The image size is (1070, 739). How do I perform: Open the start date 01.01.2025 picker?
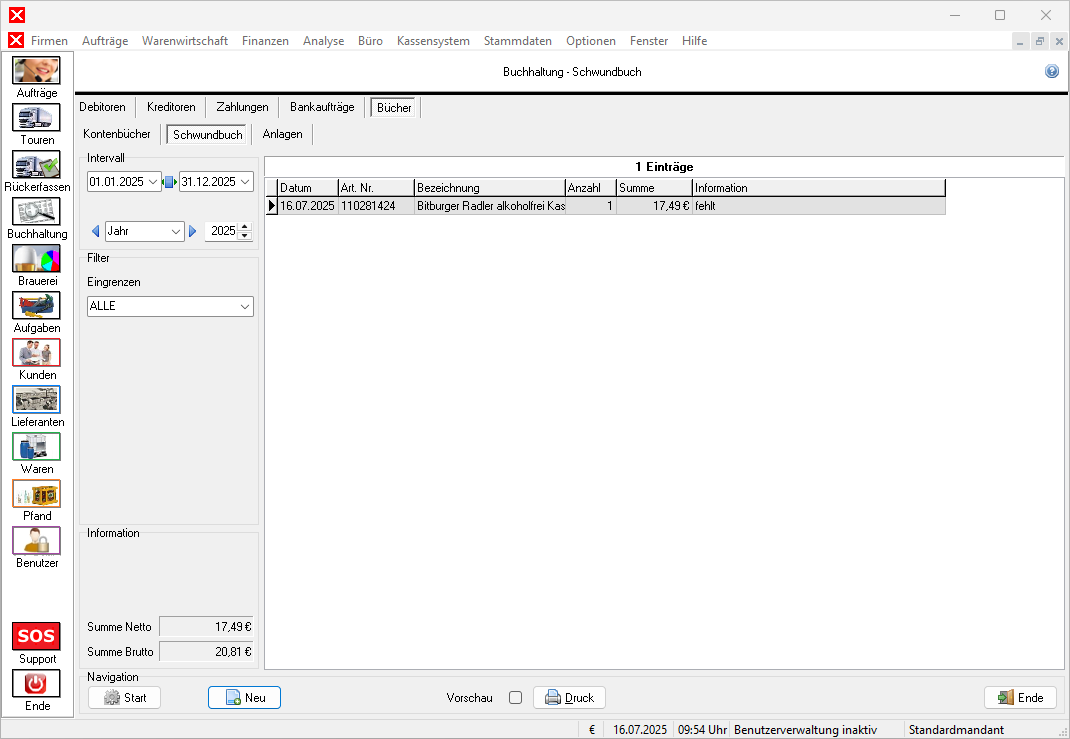tap(153, 182)
